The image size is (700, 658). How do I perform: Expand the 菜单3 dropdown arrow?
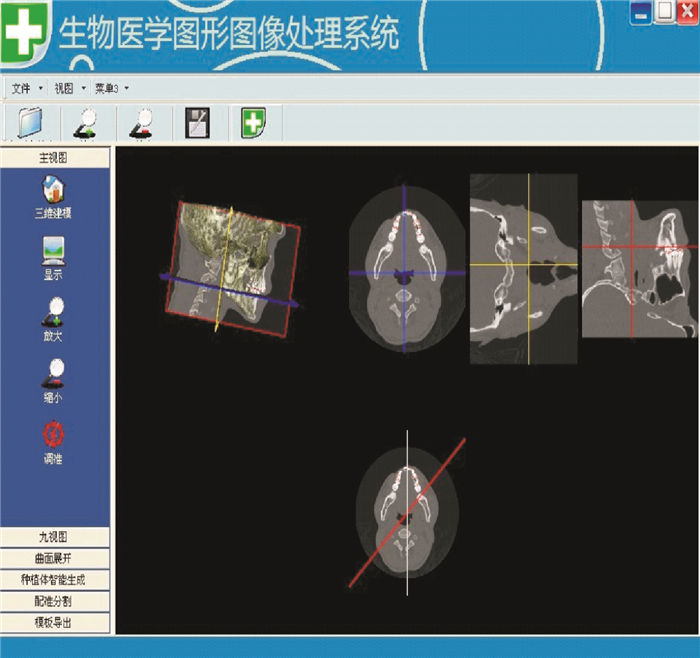[x=127, y=89]
